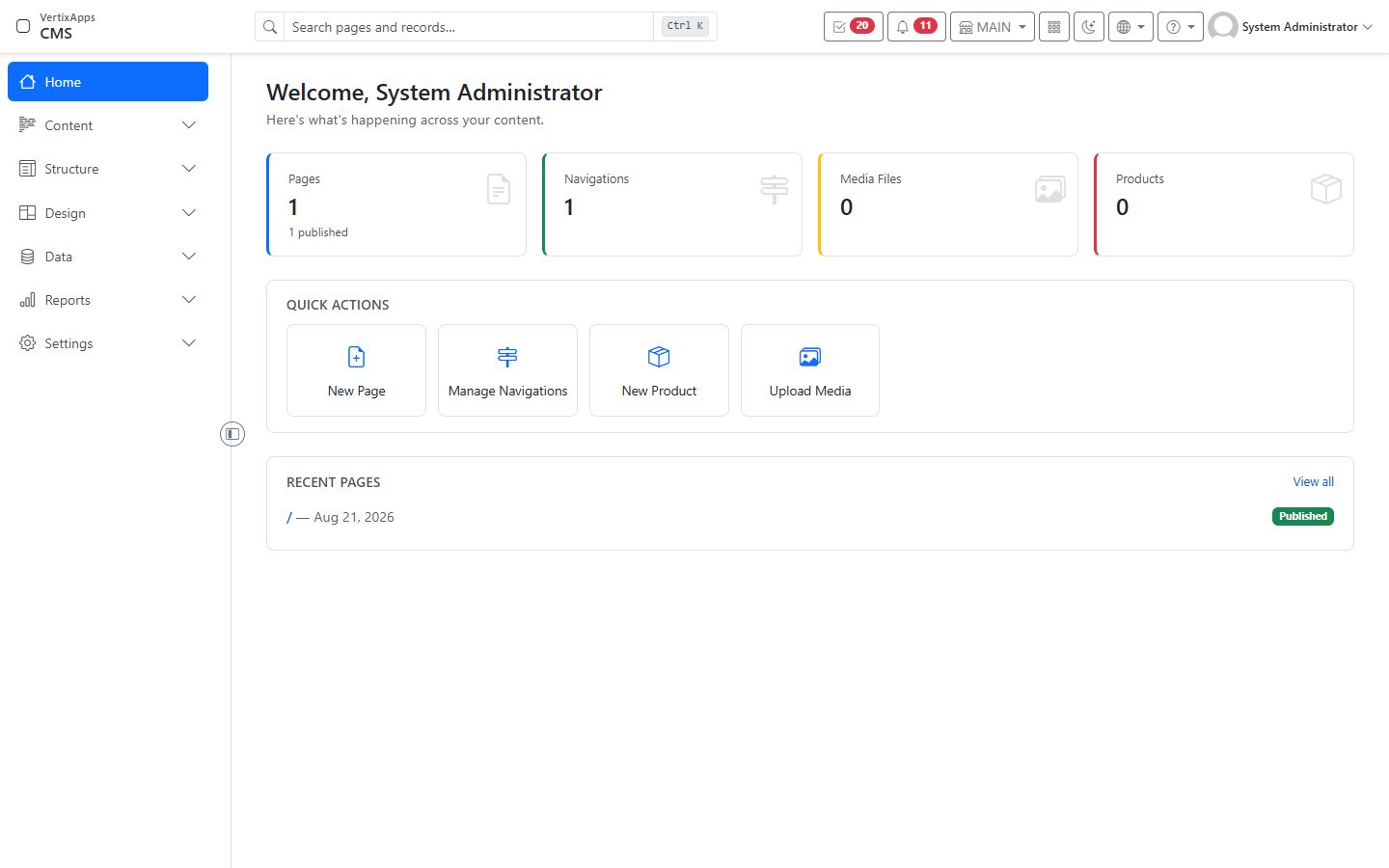The image size is (1389, 868).
Task: Click the Ctrl K shortcut hint
Action: click(x=685, y=26)
